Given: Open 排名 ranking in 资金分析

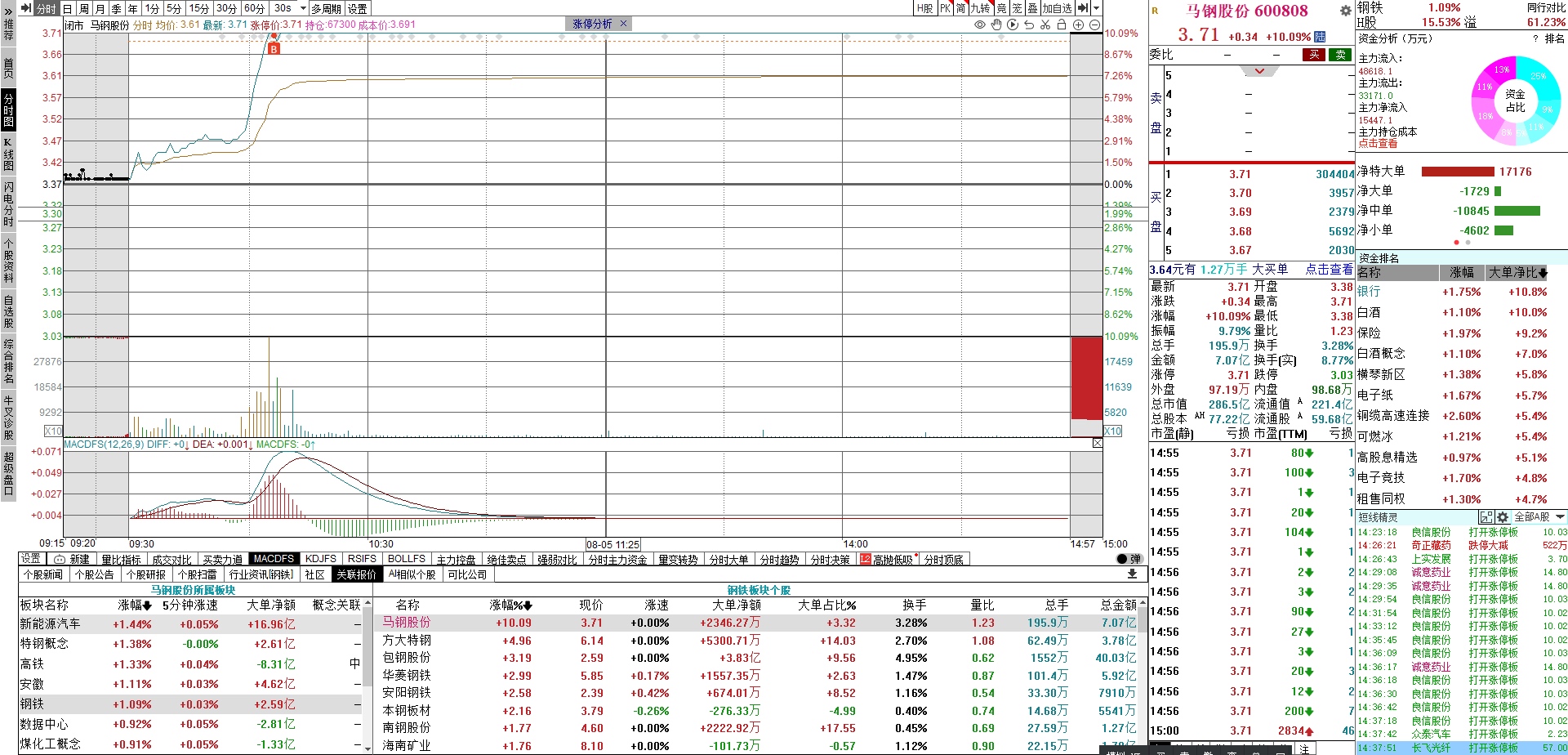Looking at the screenshot, I should click(1555, 38).
